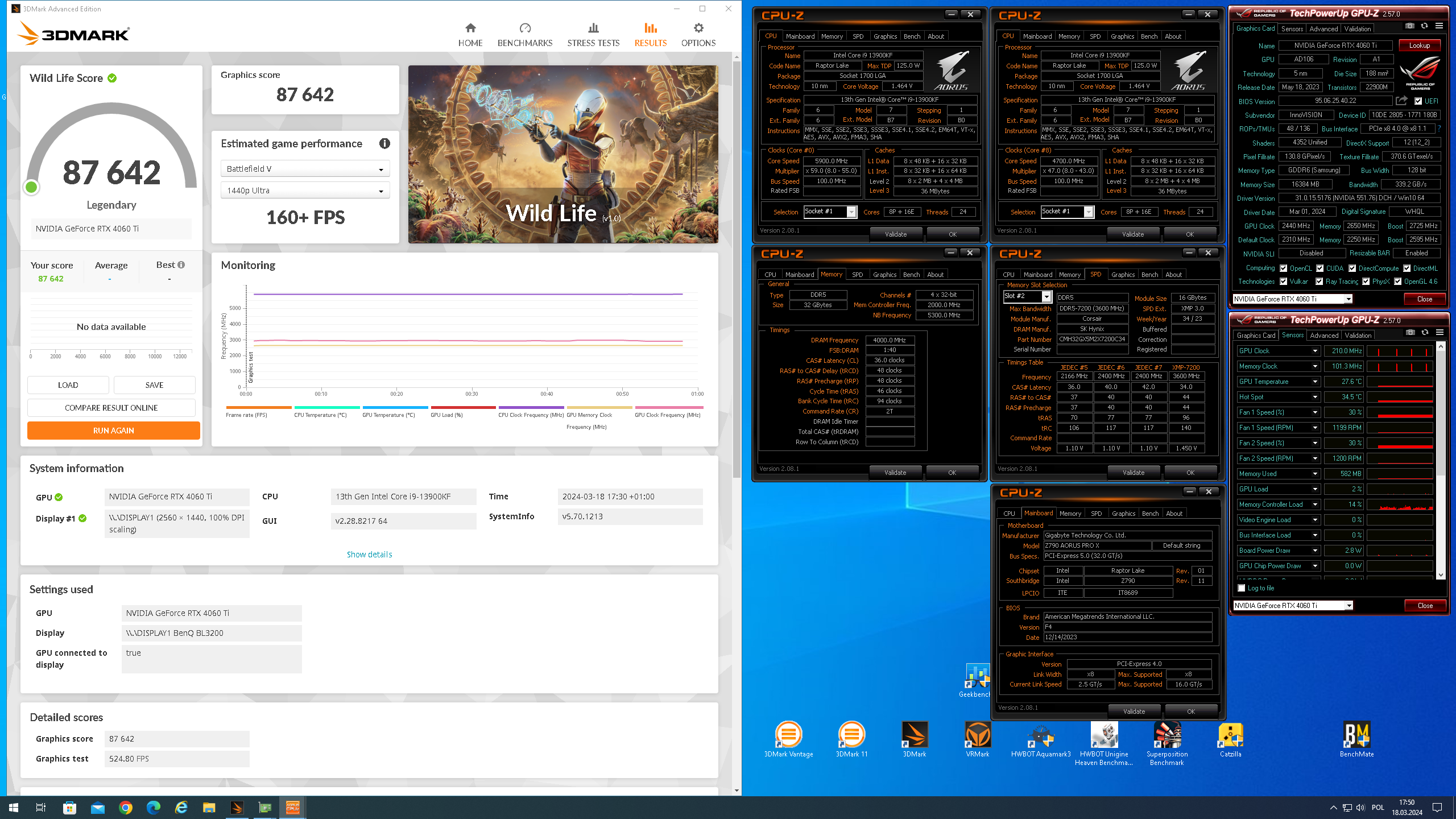Viewport: 1456px width, 819px height.
Task: Toggle the PhysX checkbox in GPU-Z
Action: (x=1366, y=282)
